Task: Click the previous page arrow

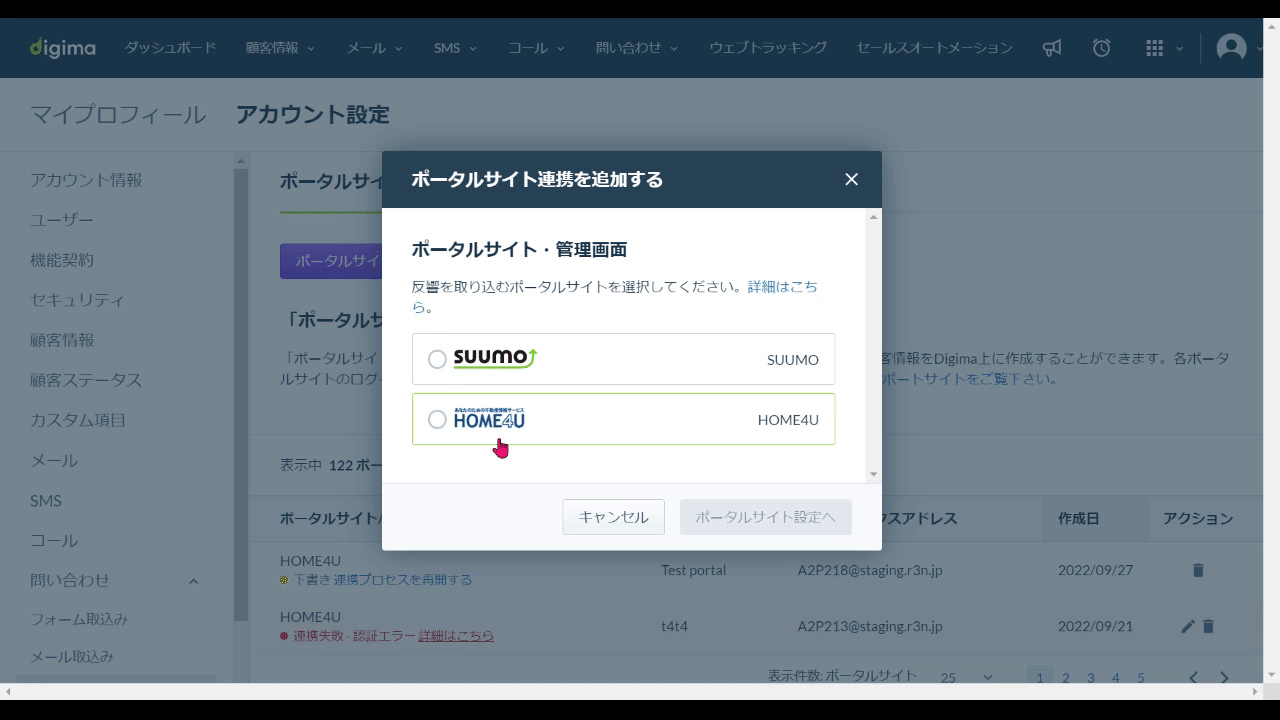Action: coord(1193,678)
